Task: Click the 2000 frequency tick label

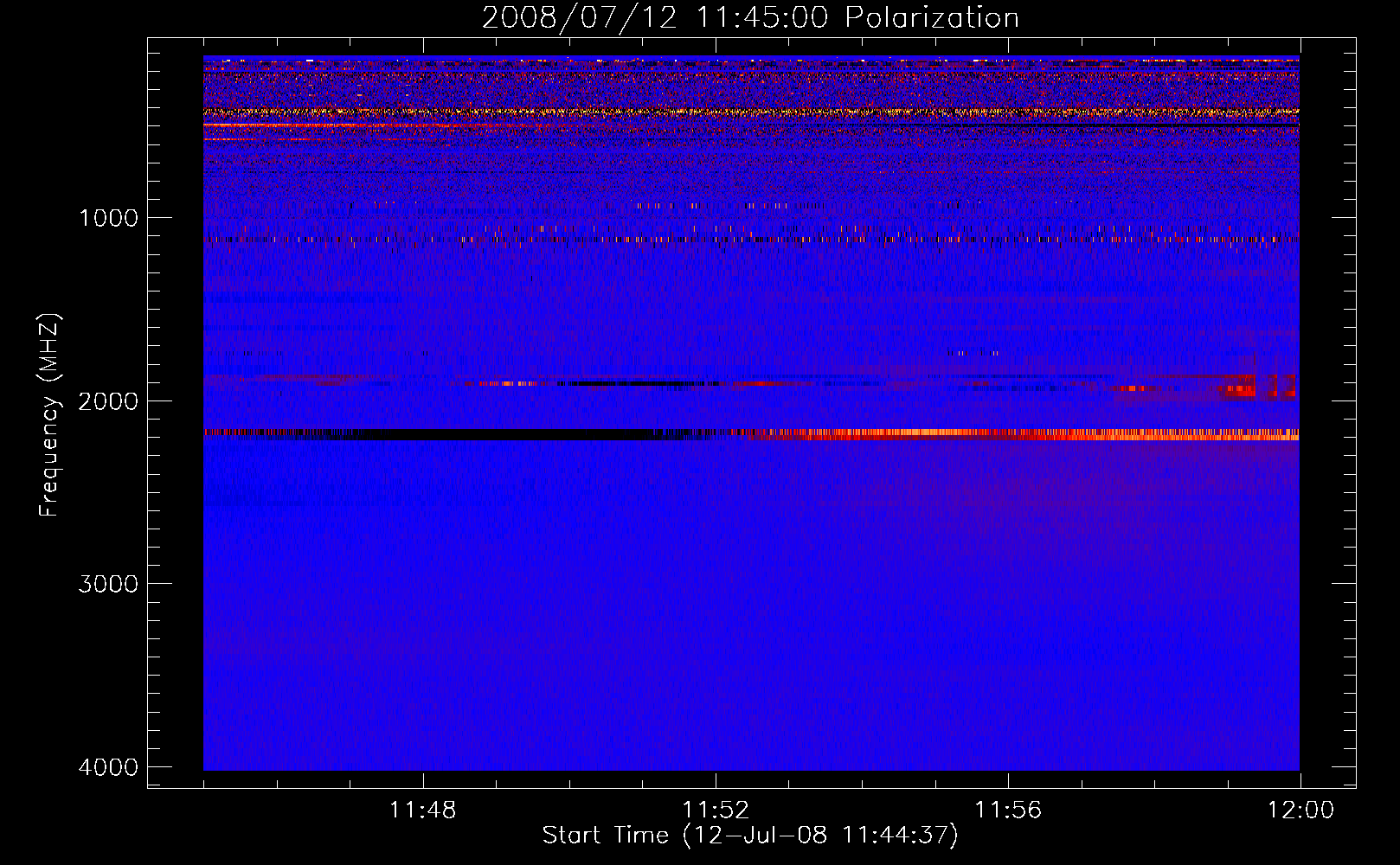Action: coord(108,401)
